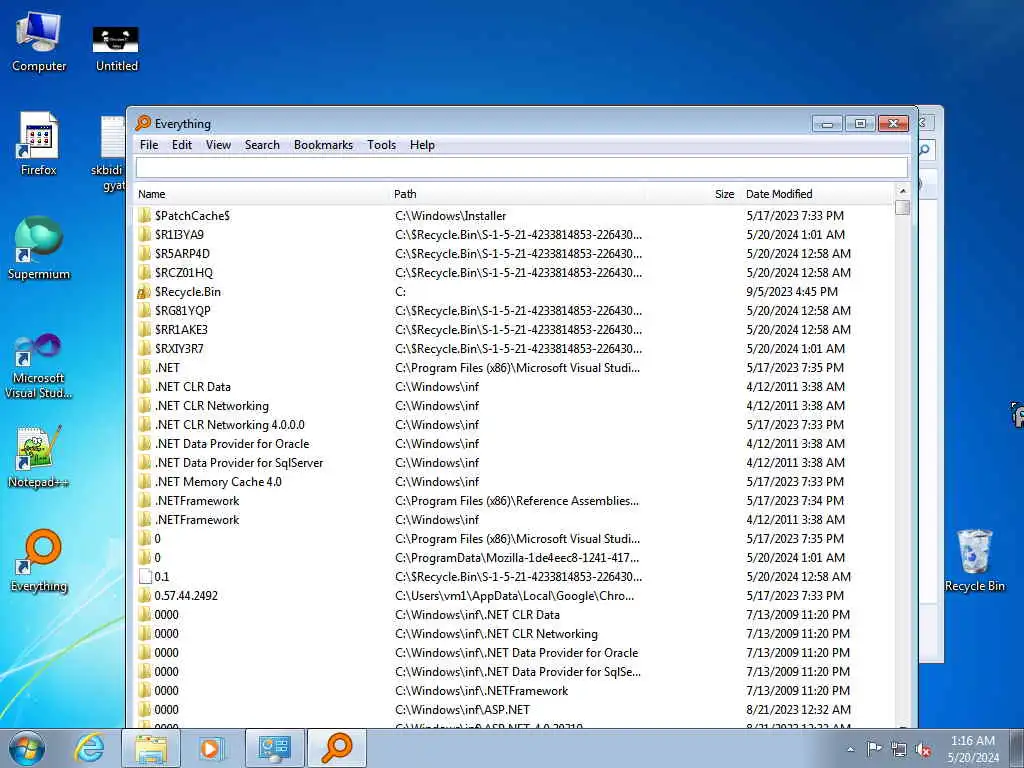Select the $R5ARP4D result

pyautogui.click(x=182, y=253)
